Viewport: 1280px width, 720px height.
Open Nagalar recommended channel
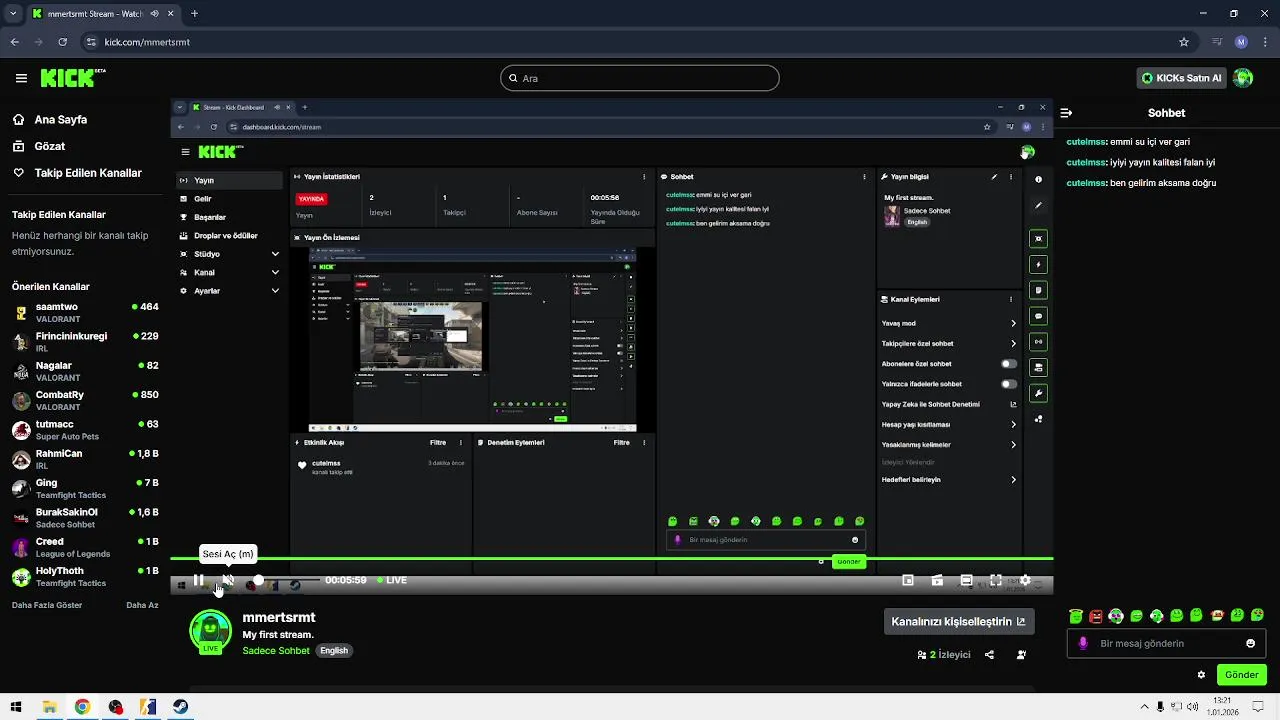[85, 371]
